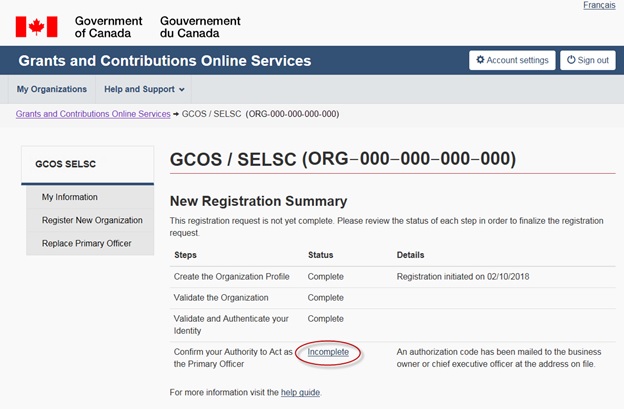Click the Create the Organization Profile step
Screen dimensions: 624x409
pos(233,276)
